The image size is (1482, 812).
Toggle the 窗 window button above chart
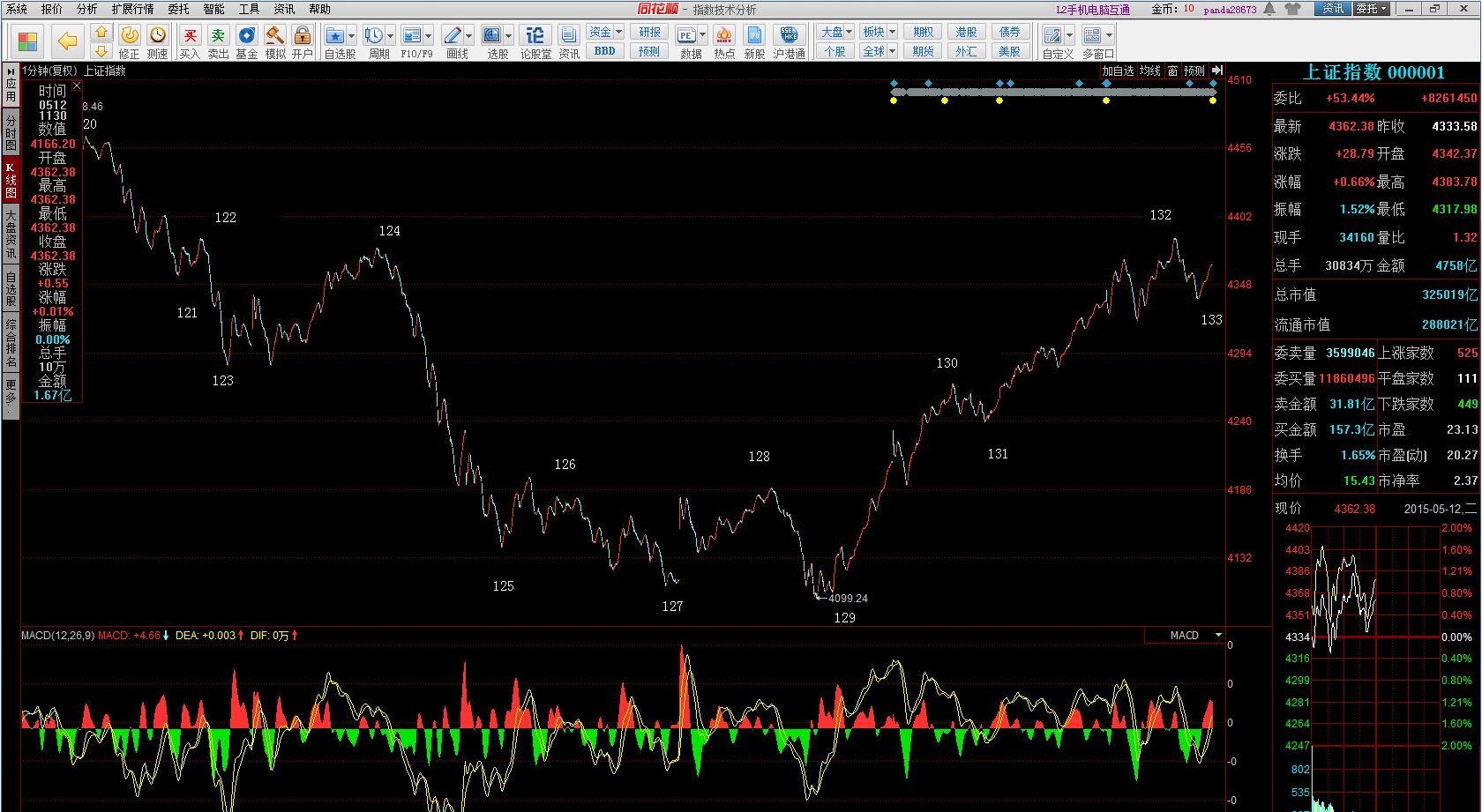tap(1172, 71)
